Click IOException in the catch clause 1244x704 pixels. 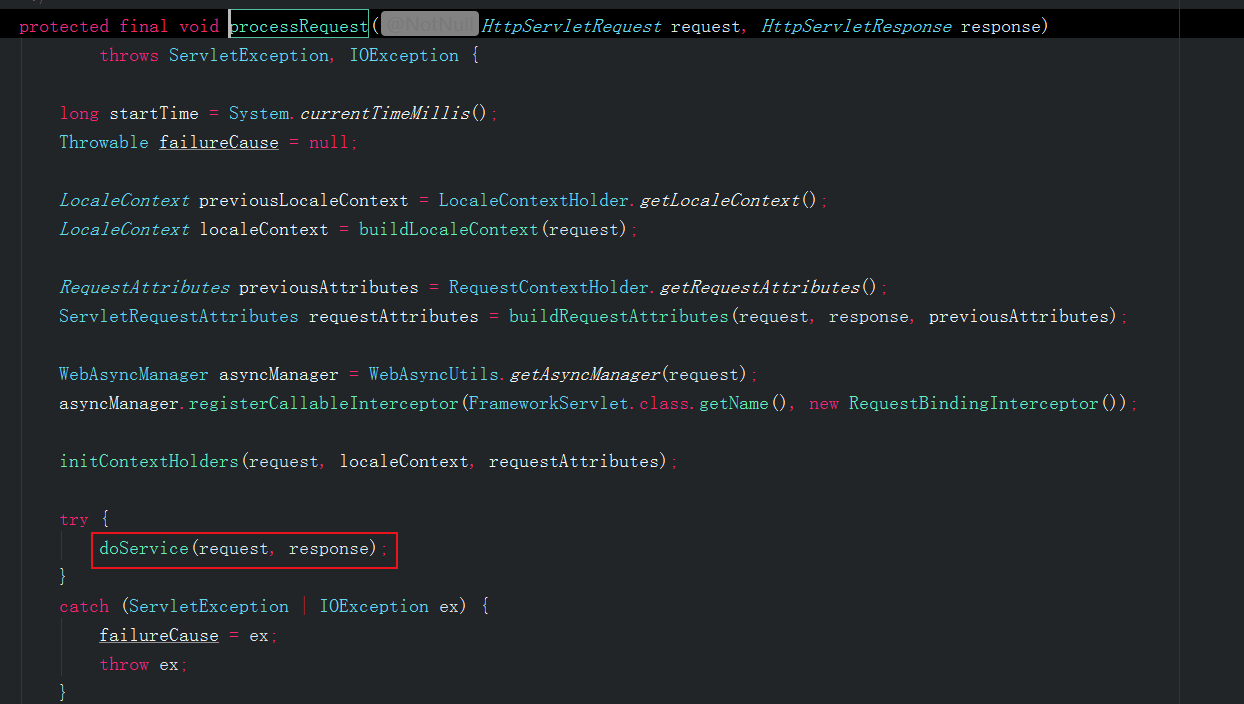coord(373,606)
